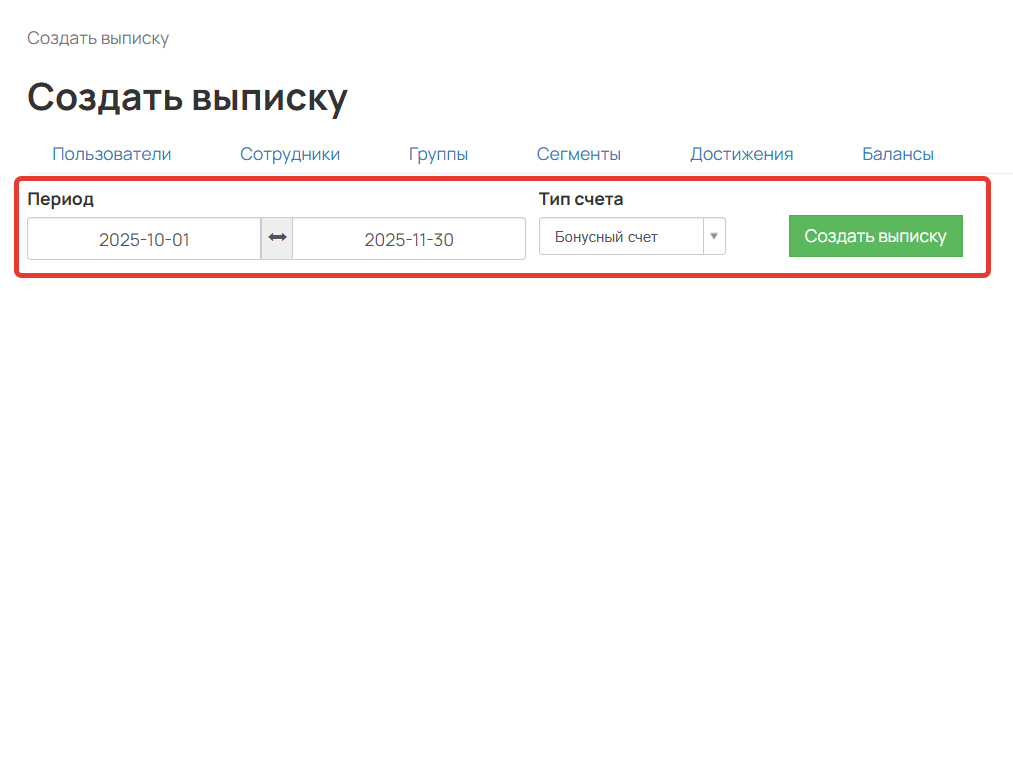Screen dimensions: 1013x764
Task: View the Достижения tab
Action: pos(741,154)
